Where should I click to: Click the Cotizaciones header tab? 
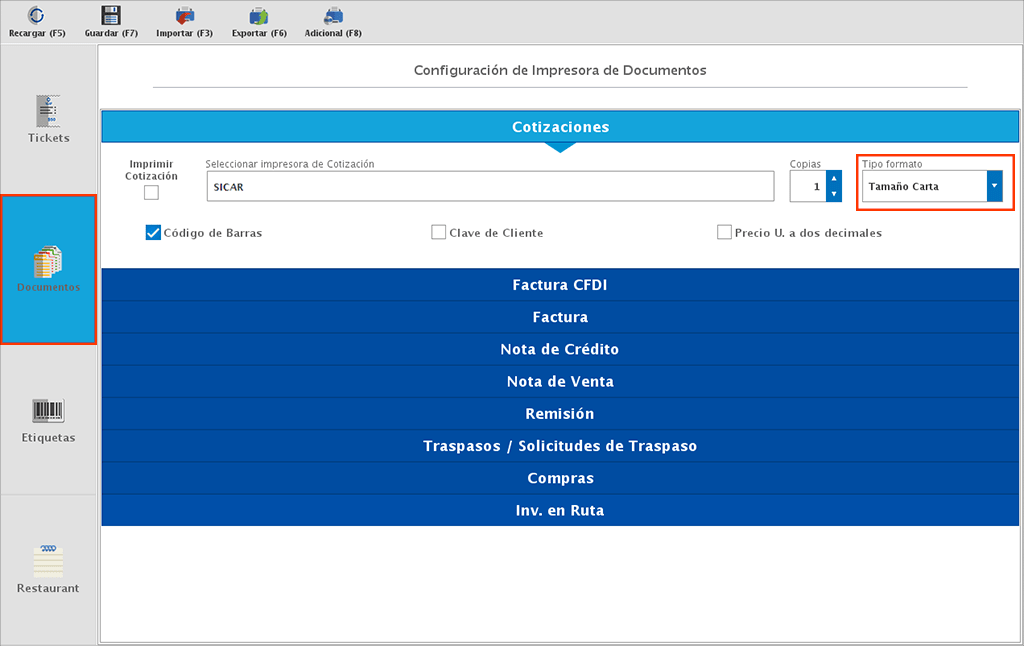click(x=560, y=127)
